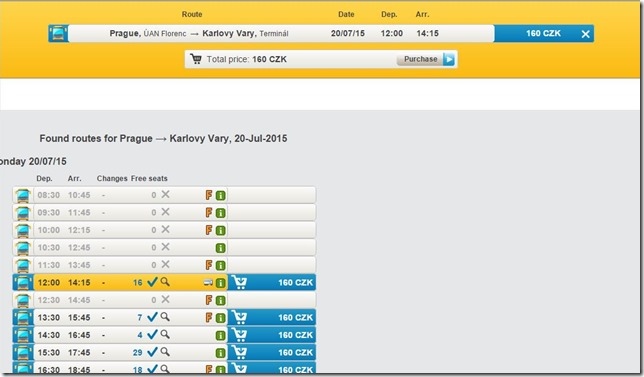The width and height of the screenshot is (644, 377).
Task: Click the bus icon of the 08:30 row
Action: click(23, 195)
